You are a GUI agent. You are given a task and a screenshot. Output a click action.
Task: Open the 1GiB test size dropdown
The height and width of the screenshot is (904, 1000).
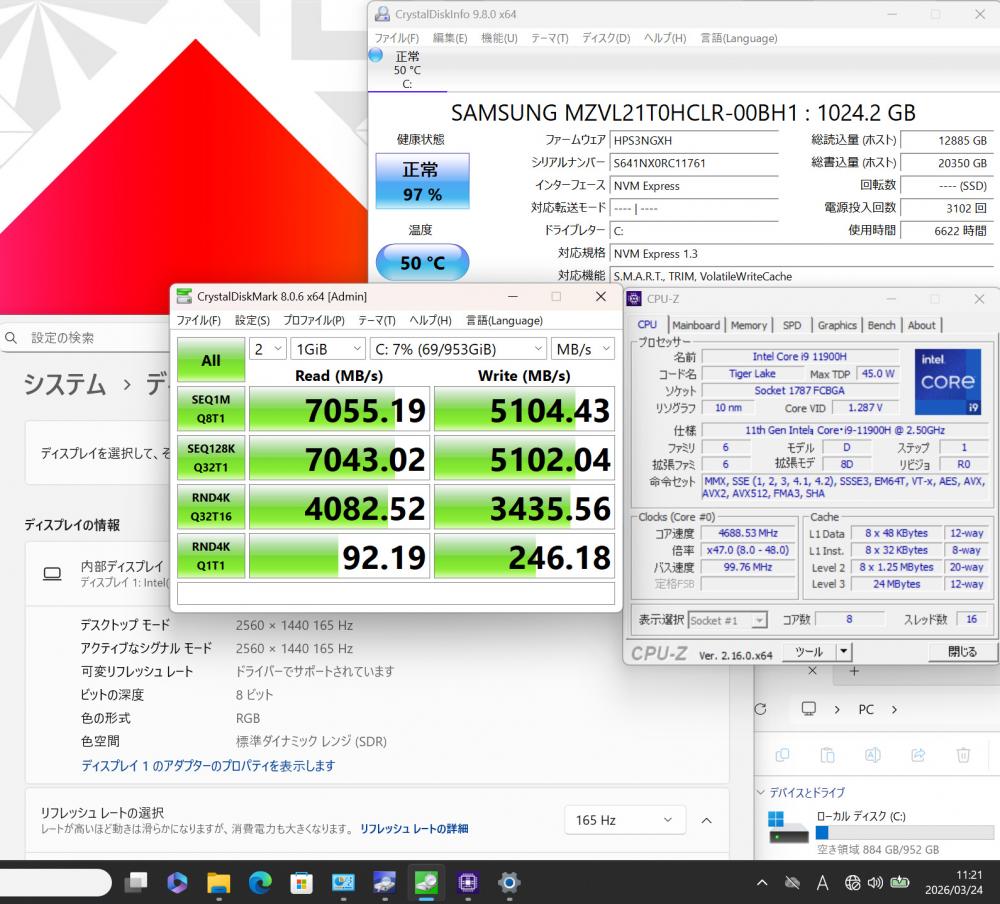click(327, 348)
